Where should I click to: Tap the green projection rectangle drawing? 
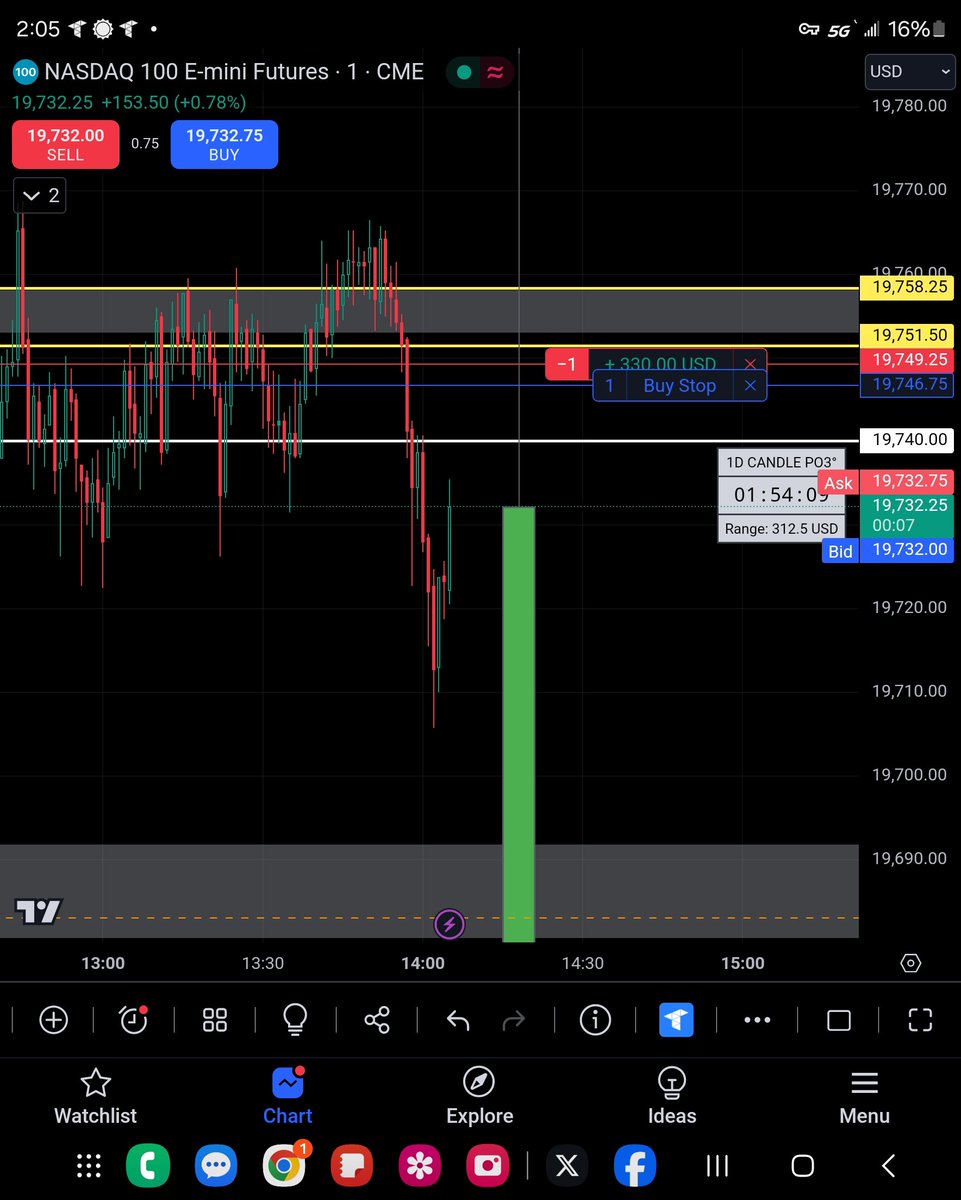[518, 724]
